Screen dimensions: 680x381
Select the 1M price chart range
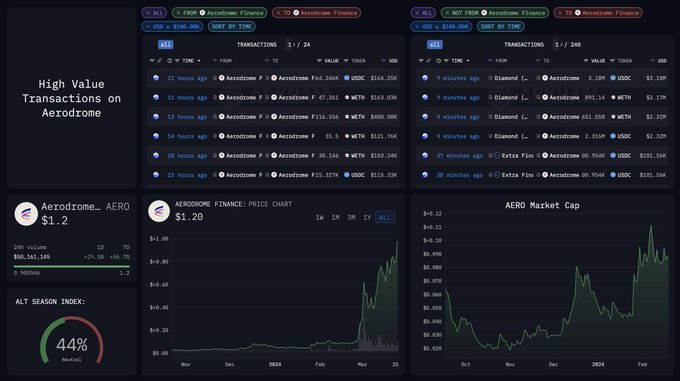point(335,218)
